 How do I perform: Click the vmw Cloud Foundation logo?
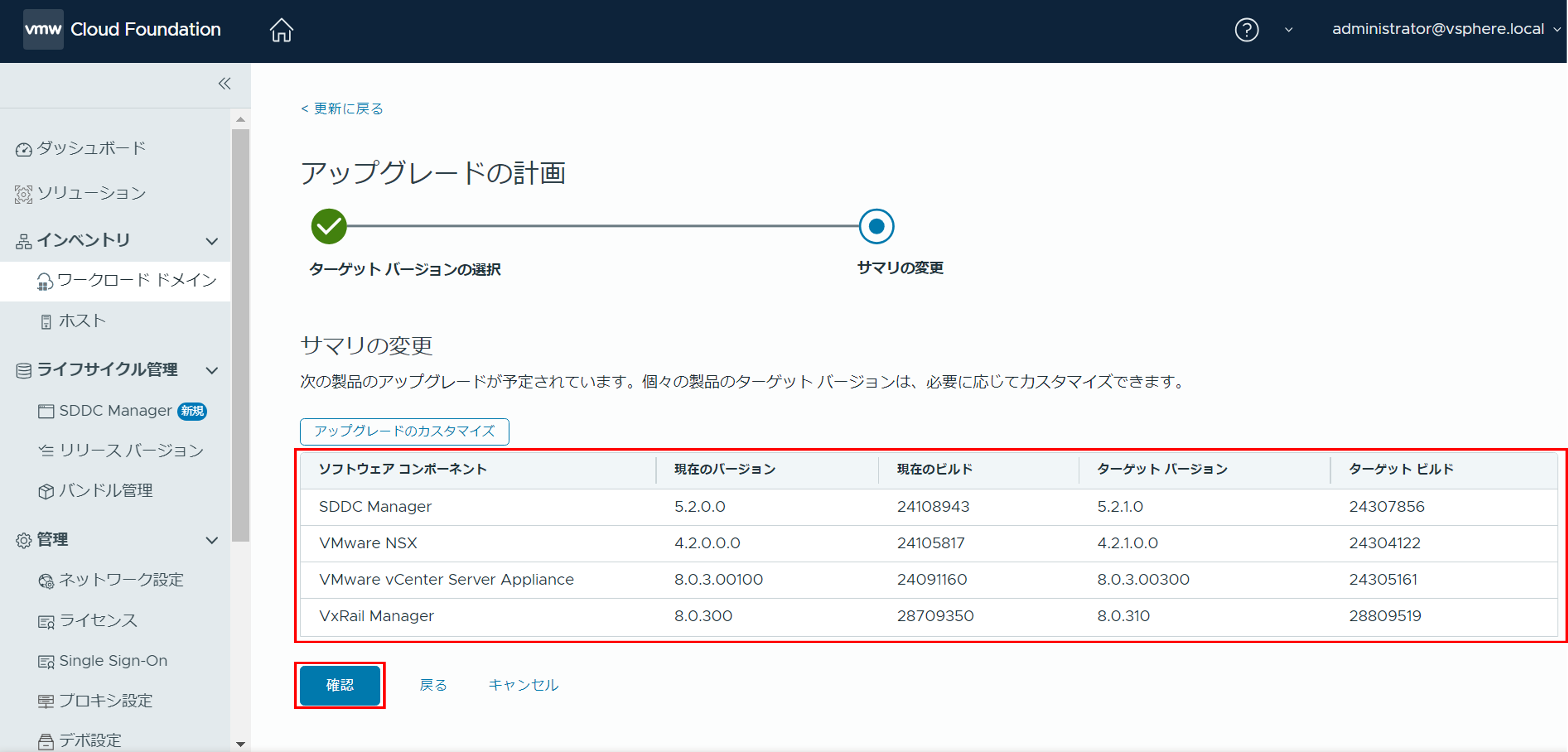point(122,29)
